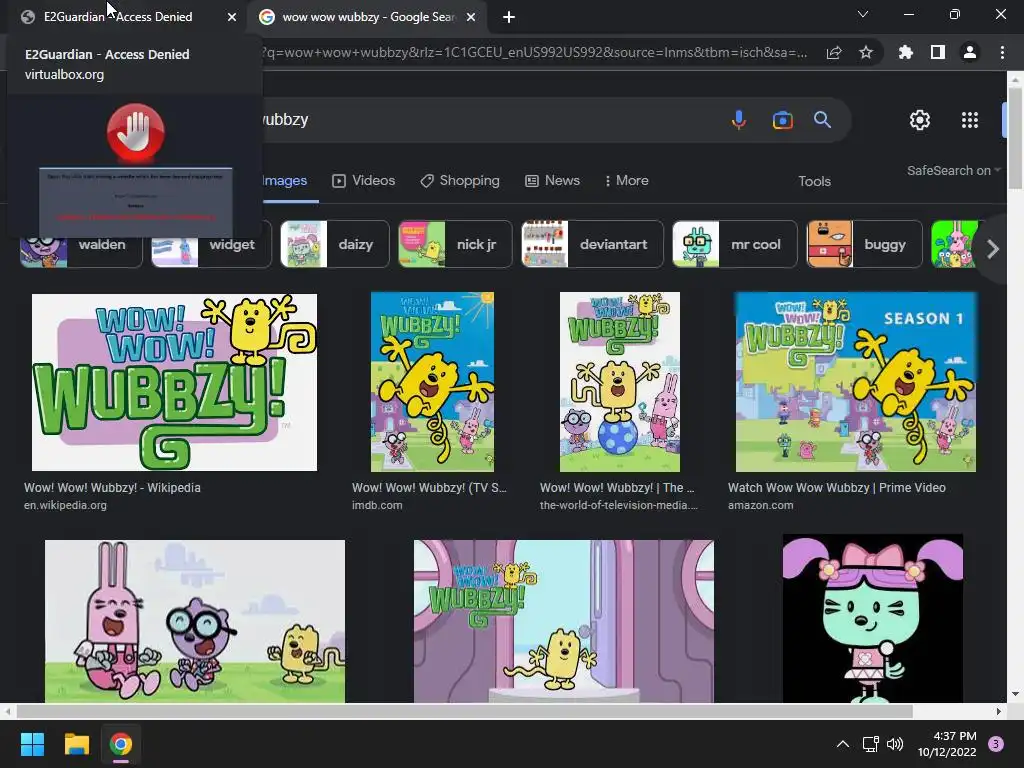The image size is (1024, 768).
Task: Open 'Watch Wow Wow Wubbzy | Prime Video' link
Action: click(x=837, y=488)
